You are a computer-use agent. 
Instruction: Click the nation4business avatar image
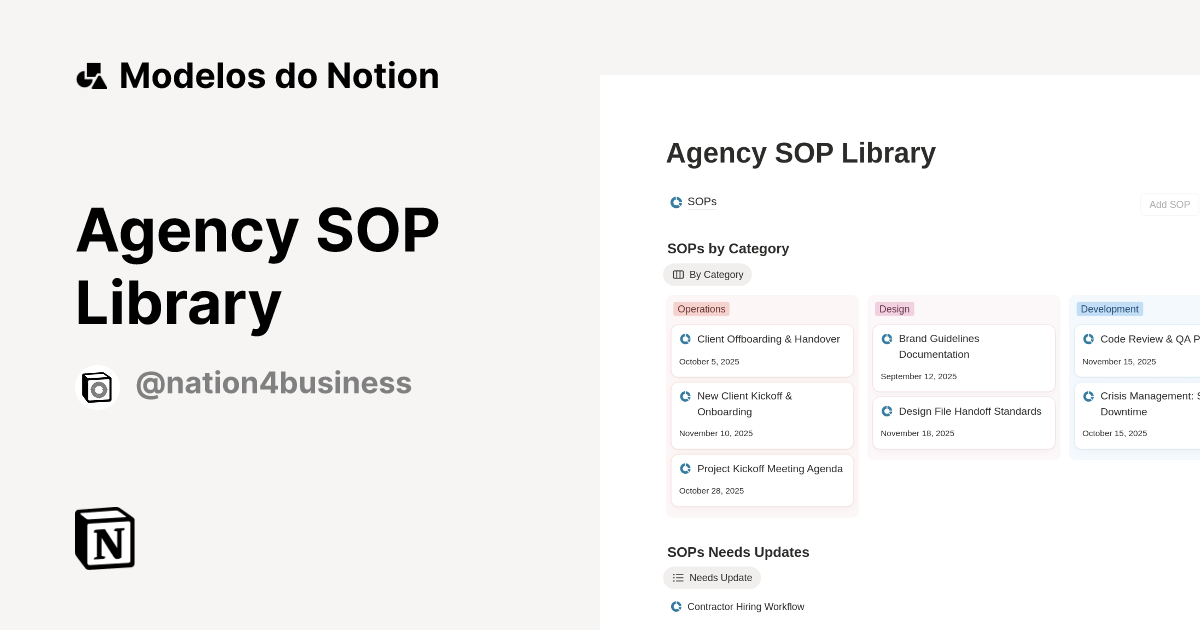pyautogui.click(x=98, y=387)
